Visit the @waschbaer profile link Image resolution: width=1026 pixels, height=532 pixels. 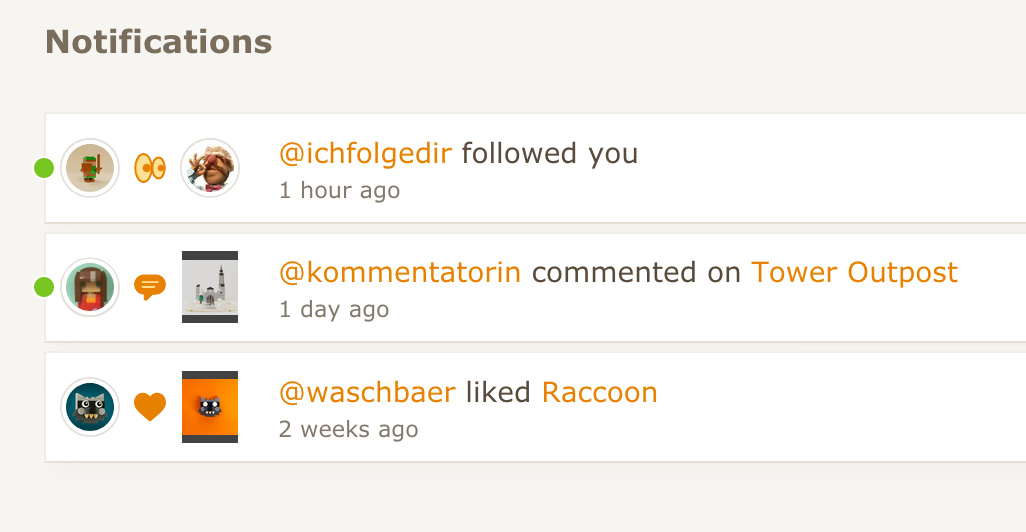coord(367,393)
